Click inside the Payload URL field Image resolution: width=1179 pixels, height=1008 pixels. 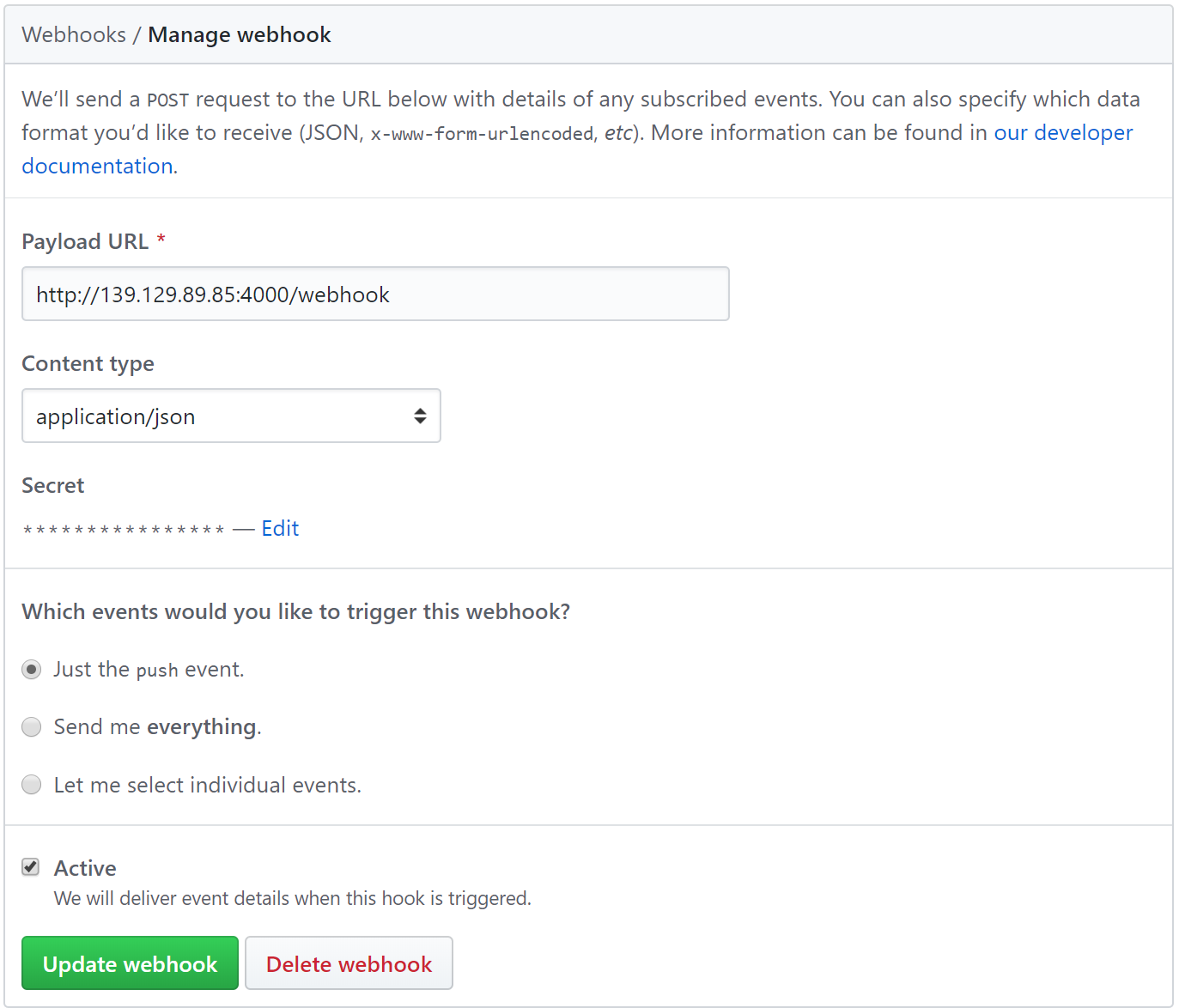tap(375, 294)
